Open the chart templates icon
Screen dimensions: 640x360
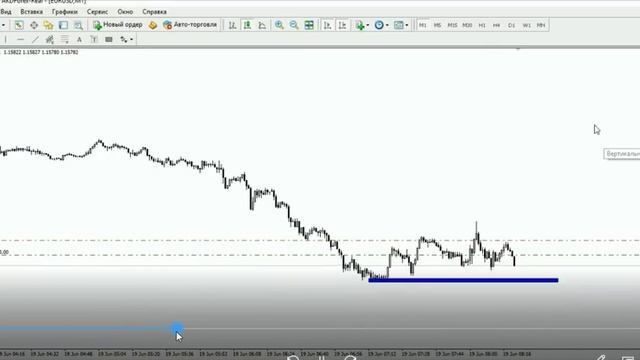click(x=398, y=25)
